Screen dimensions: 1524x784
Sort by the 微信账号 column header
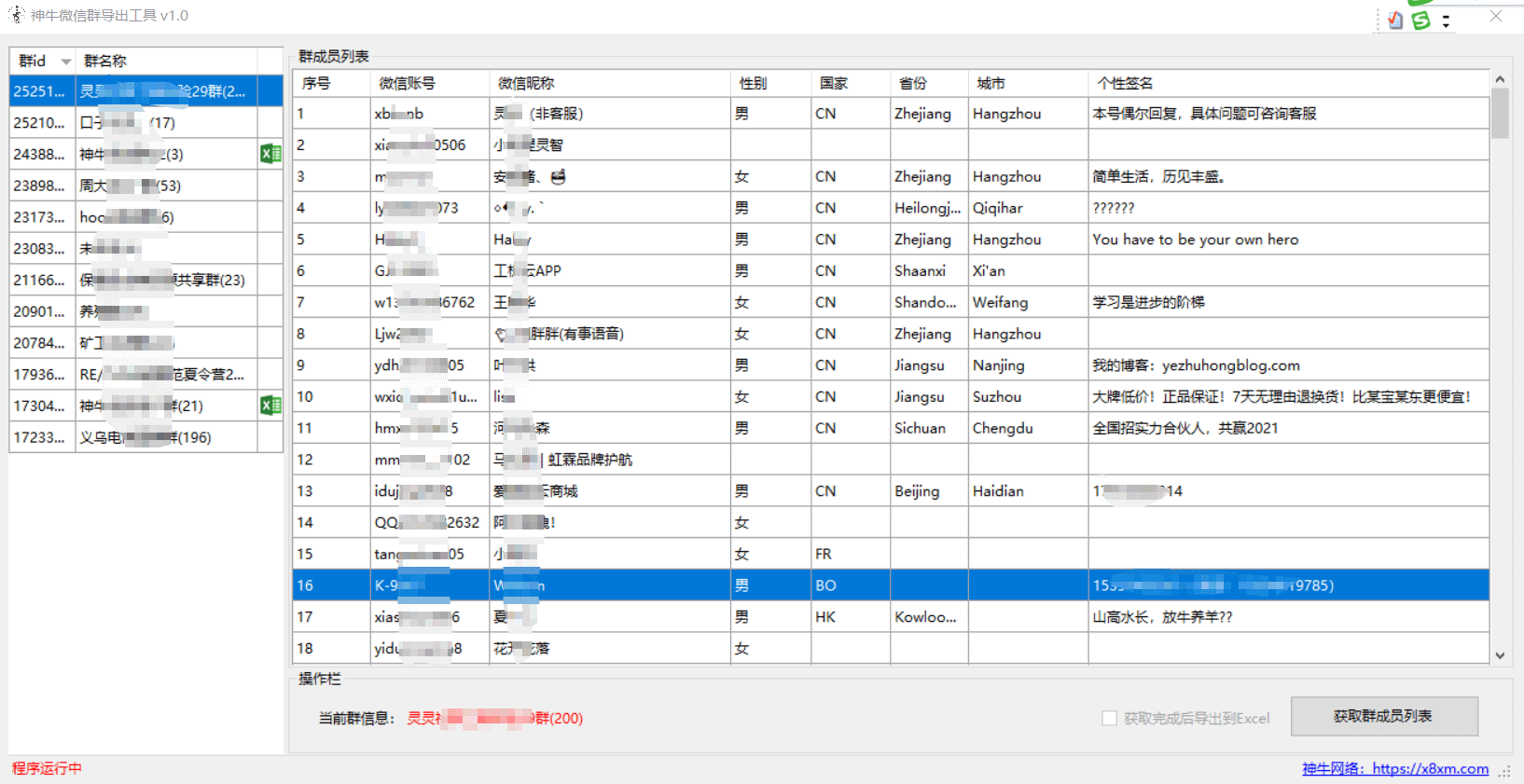pos(430,83)
